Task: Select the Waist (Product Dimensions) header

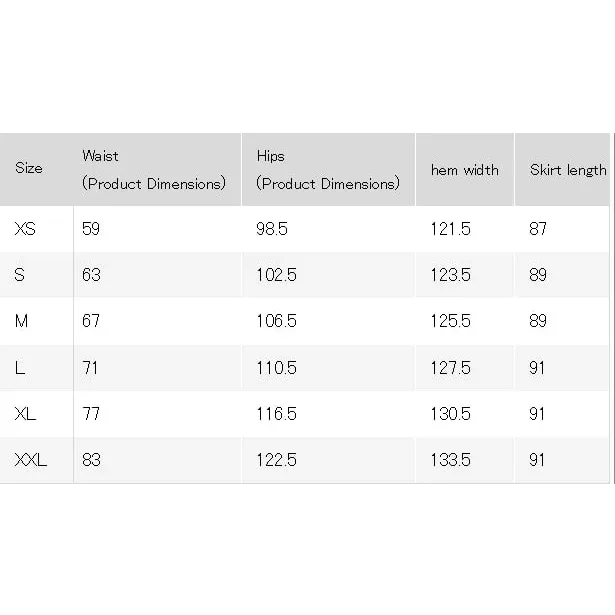Action: [x=154, y=170]
